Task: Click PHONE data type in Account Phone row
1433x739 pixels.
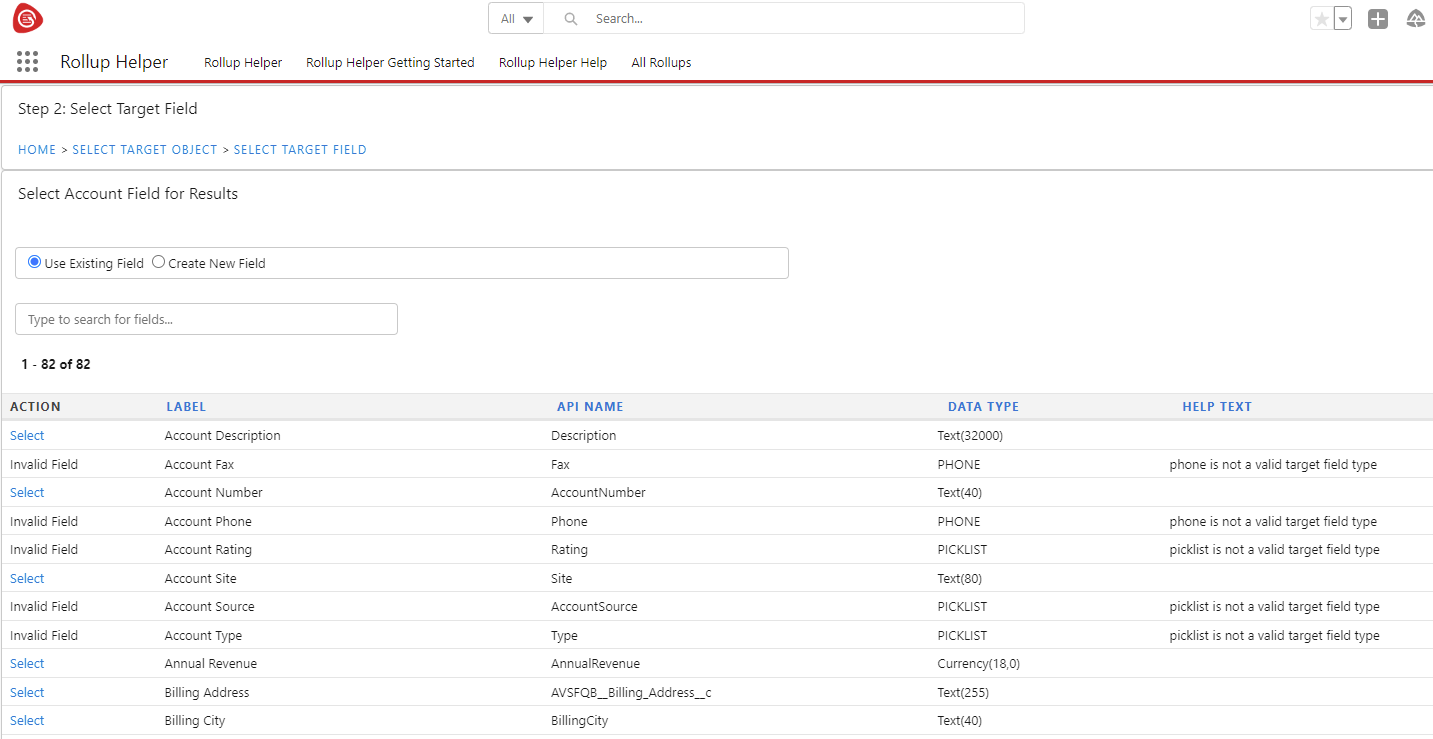Action: click(959, 522)
